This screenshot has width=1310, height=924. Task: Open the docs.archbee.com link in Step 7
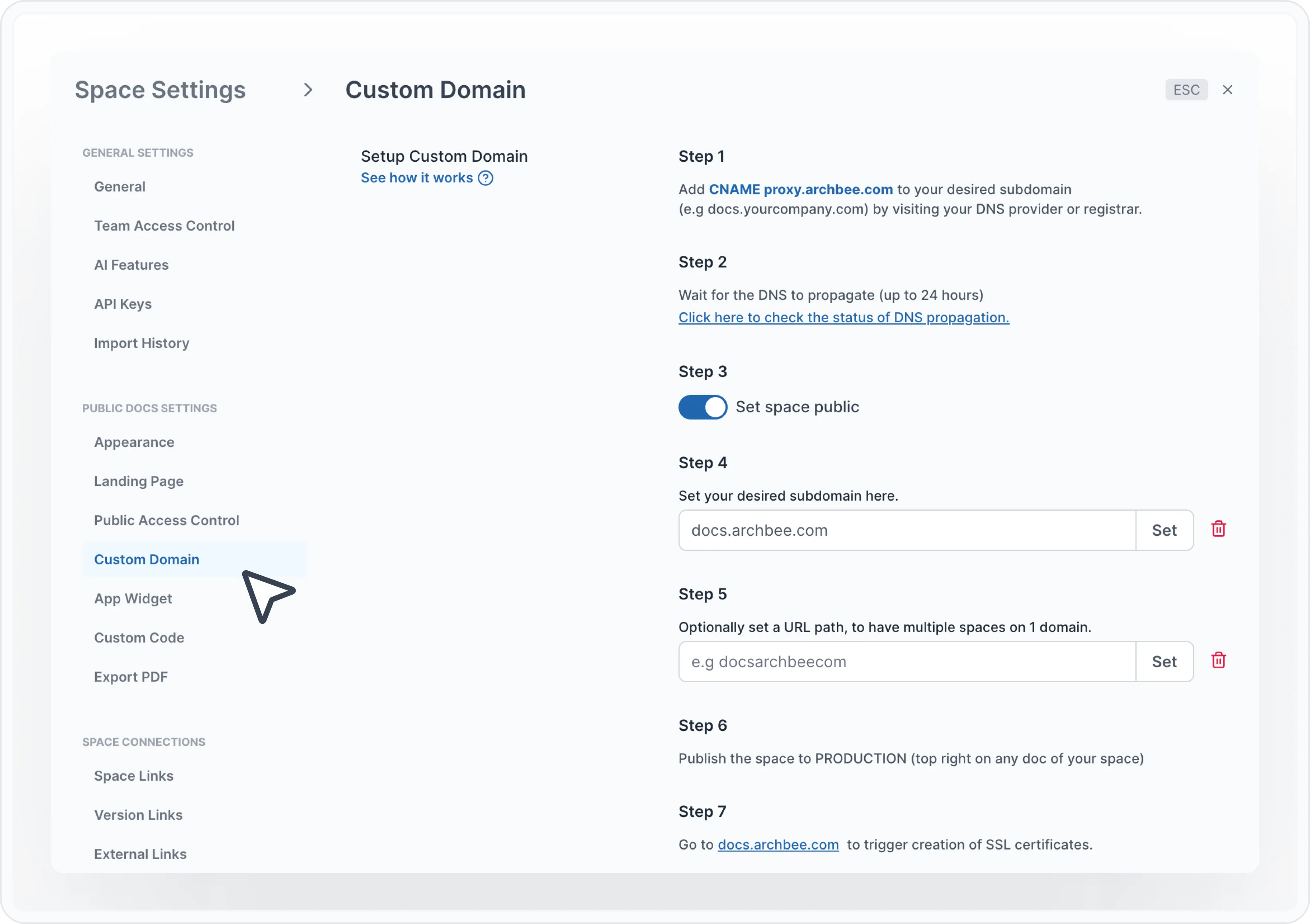click(778, 845)
